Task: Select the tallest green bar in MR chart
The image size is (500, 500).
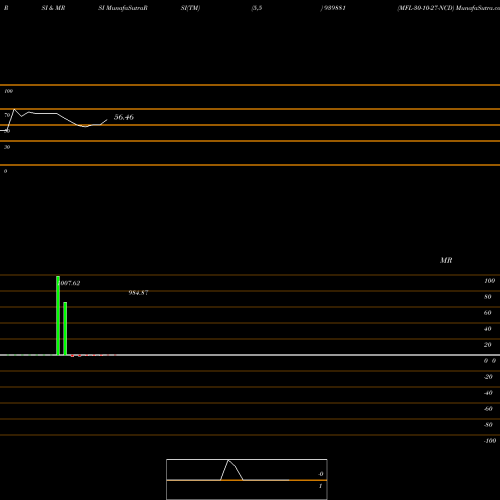Action: point(58,315)
